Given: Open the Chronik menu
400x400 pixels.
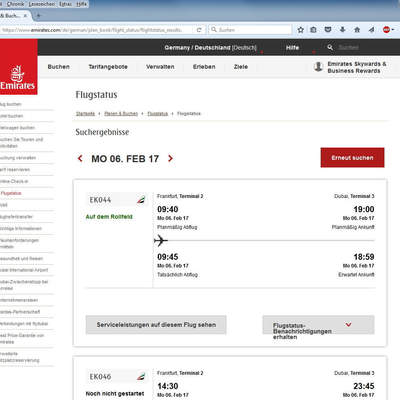Looking at the screenshot, I should point(15,4).
